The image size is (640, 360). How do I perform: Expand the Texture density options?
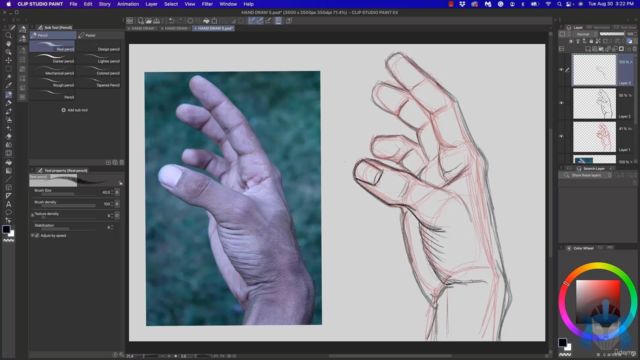32,215
